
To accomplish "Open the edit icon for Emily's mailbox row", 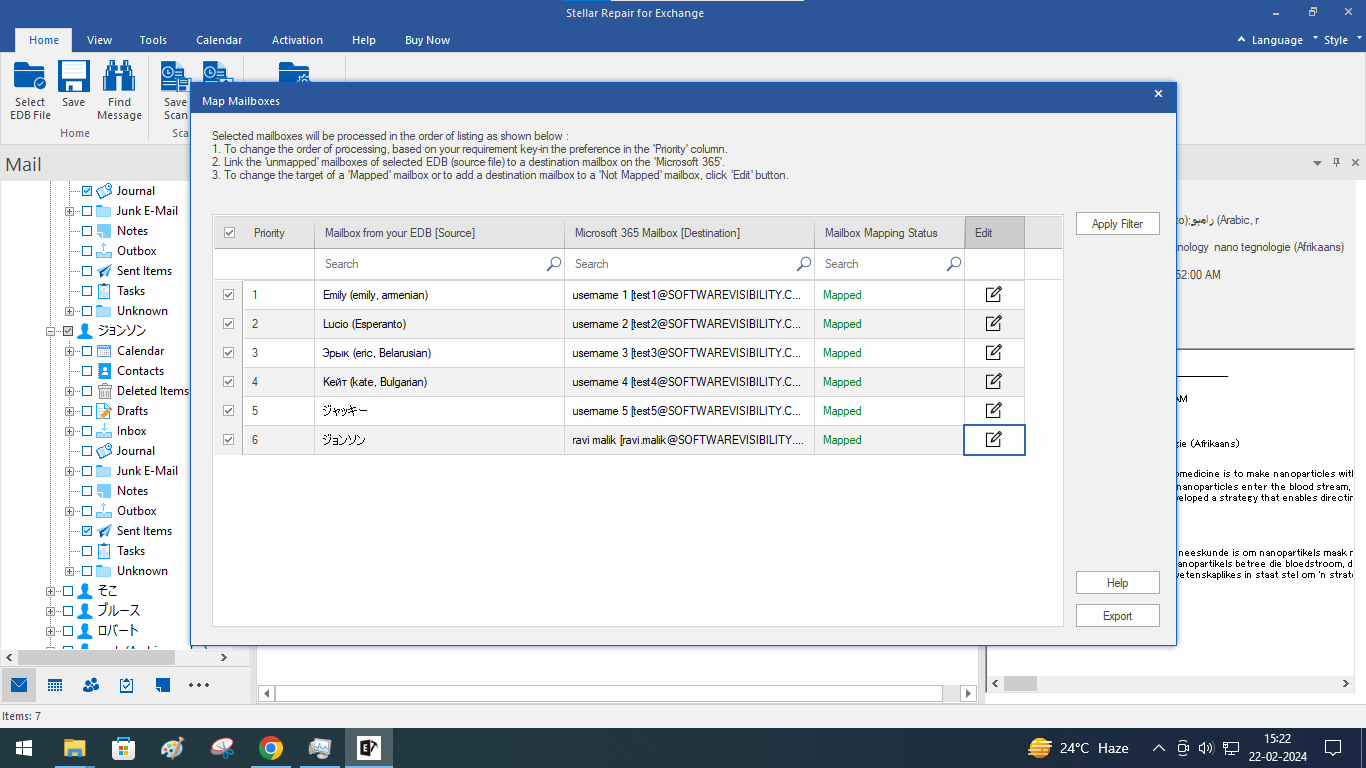I will point(994,295).
